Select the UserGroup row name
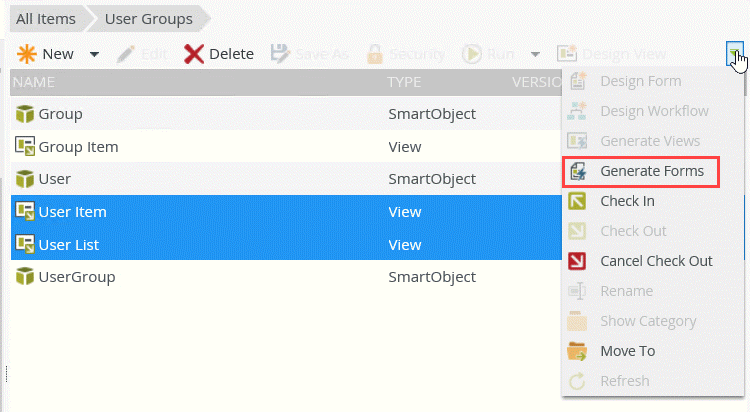Viewport: 750px width, 412px height. pos(77,277)
